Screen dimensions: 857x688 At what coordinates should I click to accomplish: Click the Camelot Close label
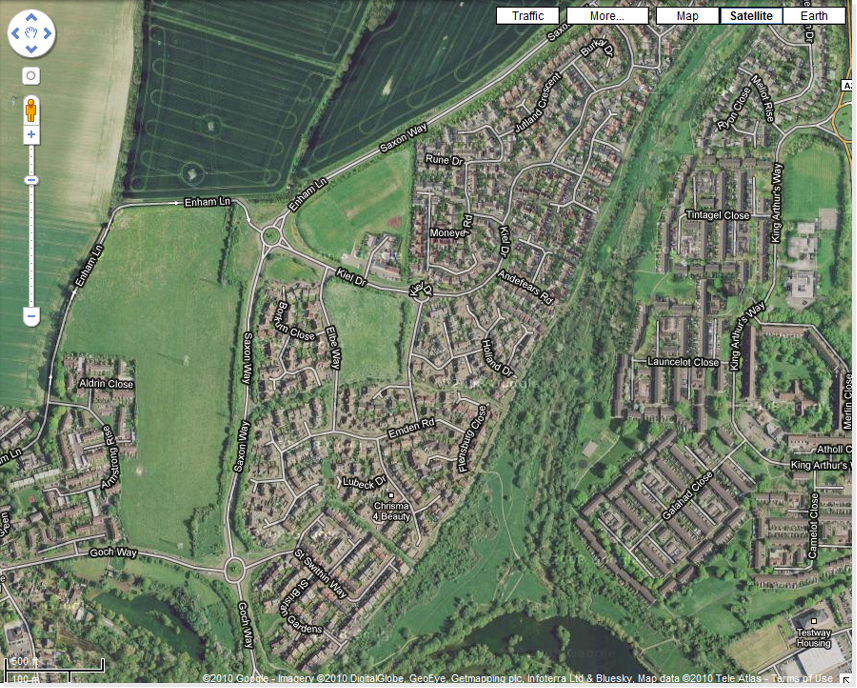coord(814,526)
